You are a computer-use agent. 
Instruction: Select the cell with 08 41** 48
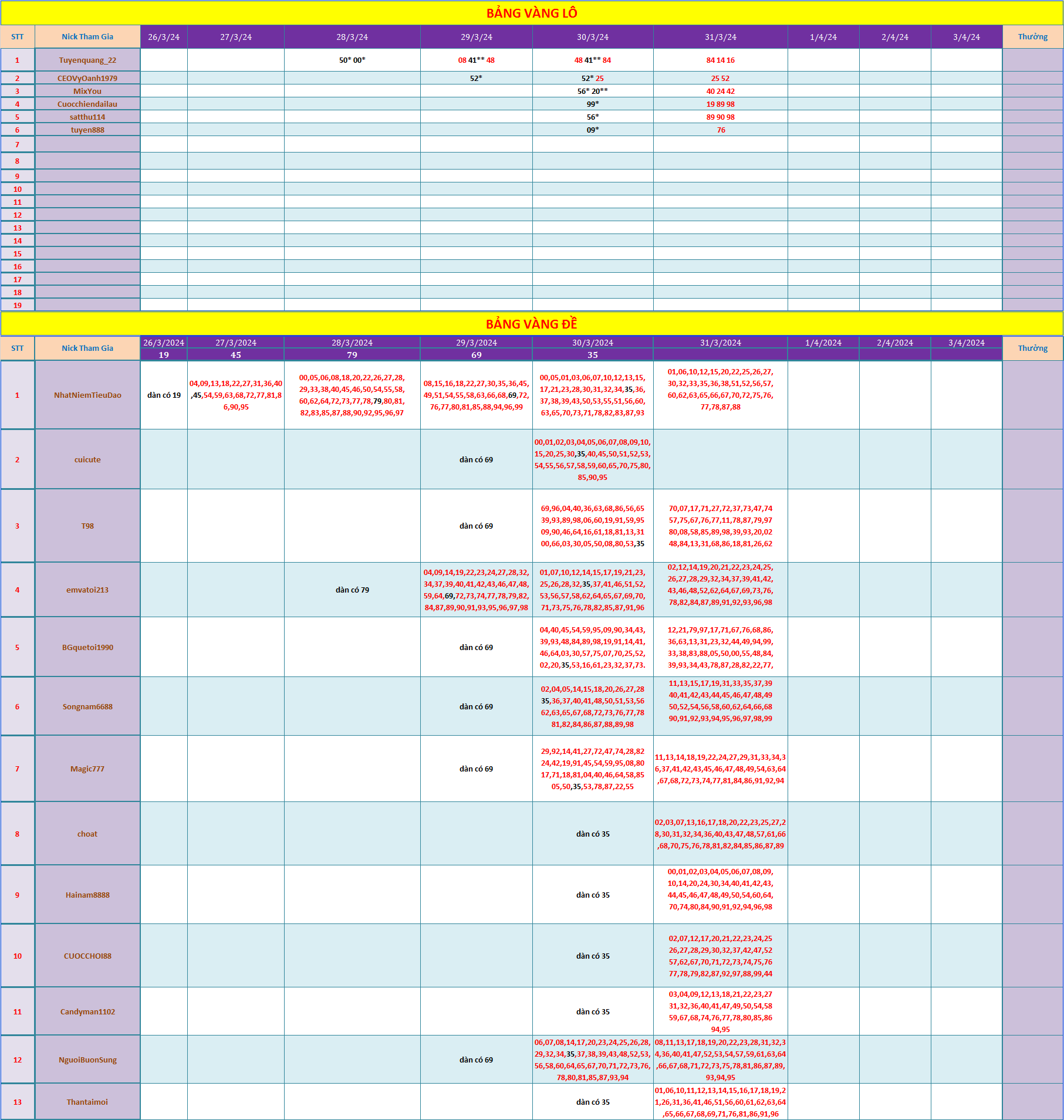click(x=477, y=60)
